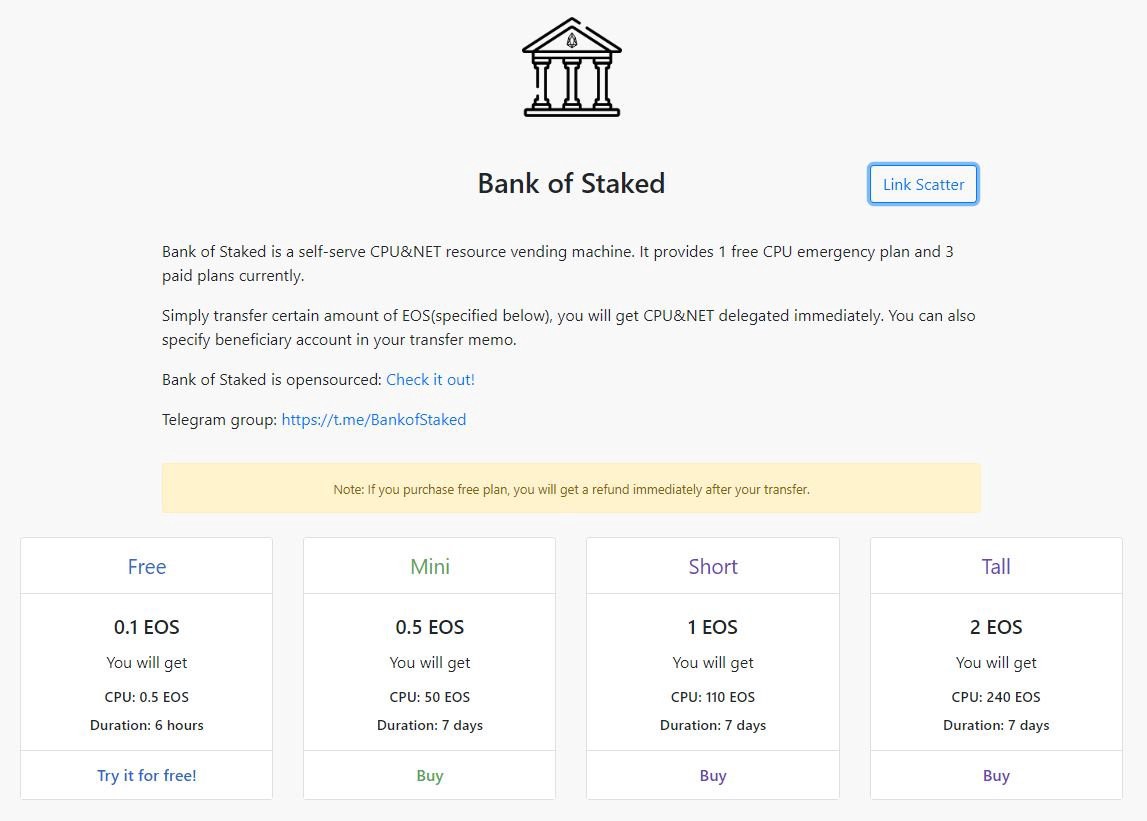Select the Tall plan header
The image size is (1147, 821).
tap(995, 566)
